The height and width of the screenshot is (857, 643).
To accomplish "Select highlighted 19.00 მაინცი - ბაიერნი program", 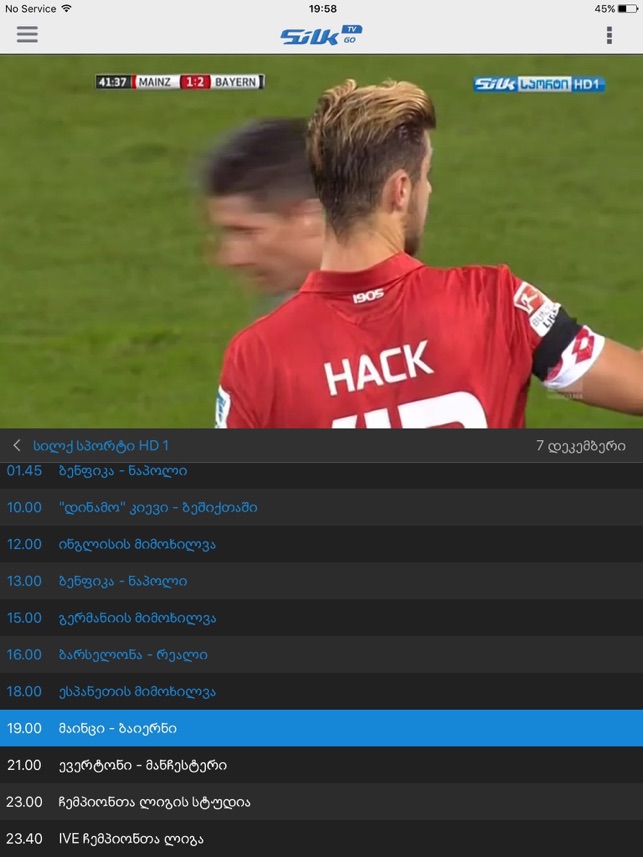I will point(322,728).
